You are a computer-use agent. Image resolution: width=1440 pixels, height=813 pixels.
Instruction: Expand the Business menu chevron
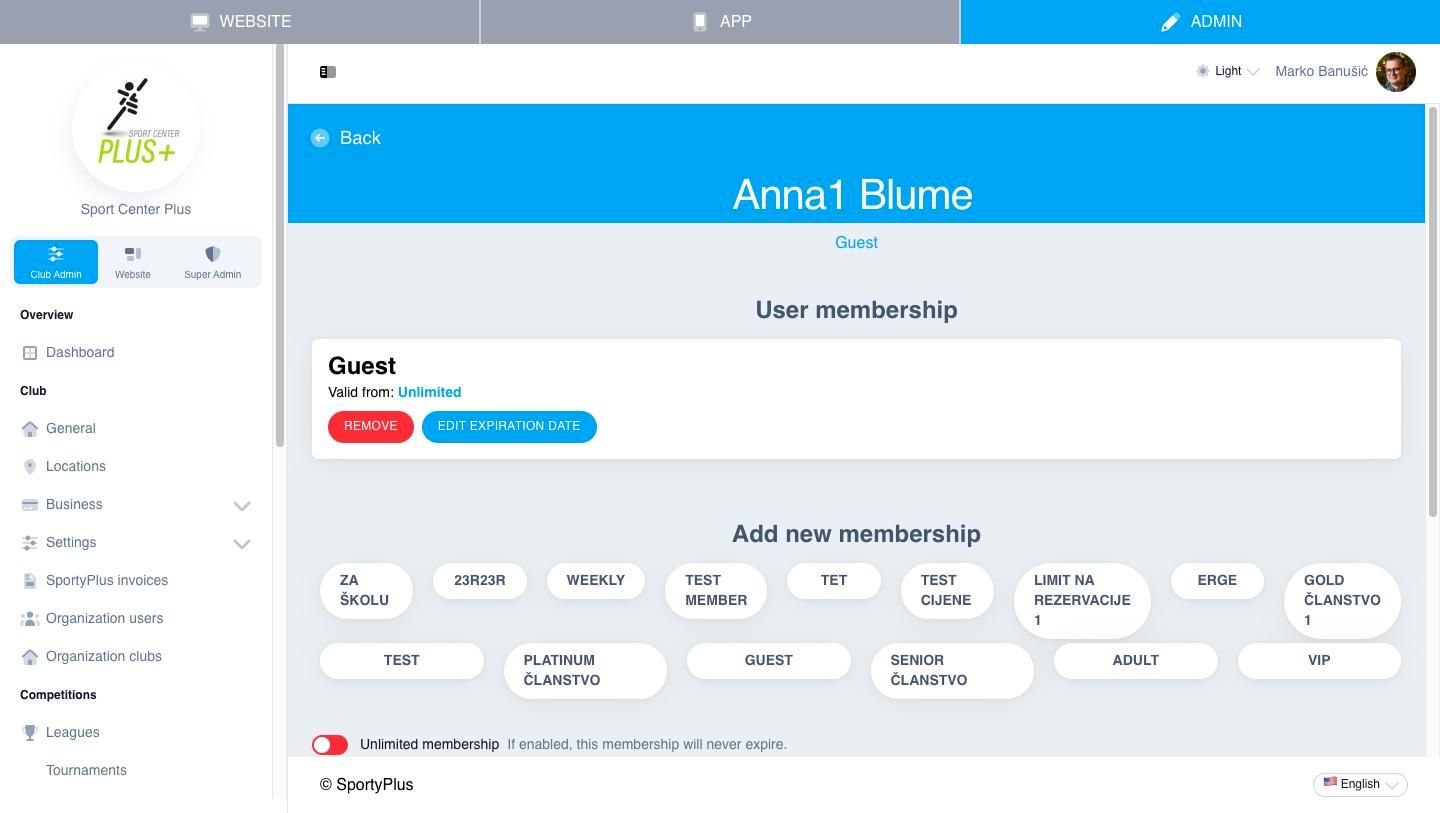click(242, 506)
